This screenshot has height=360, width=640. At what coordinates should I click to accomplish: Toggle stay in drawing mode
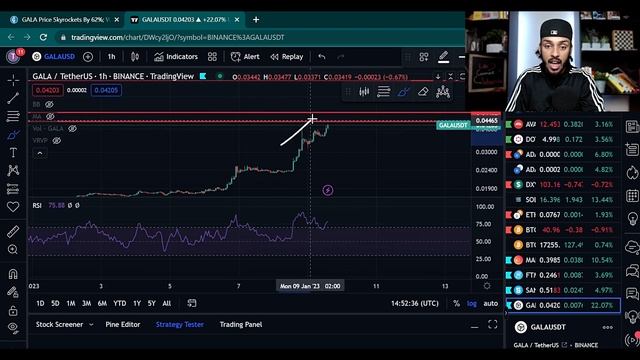click(13, 292)
